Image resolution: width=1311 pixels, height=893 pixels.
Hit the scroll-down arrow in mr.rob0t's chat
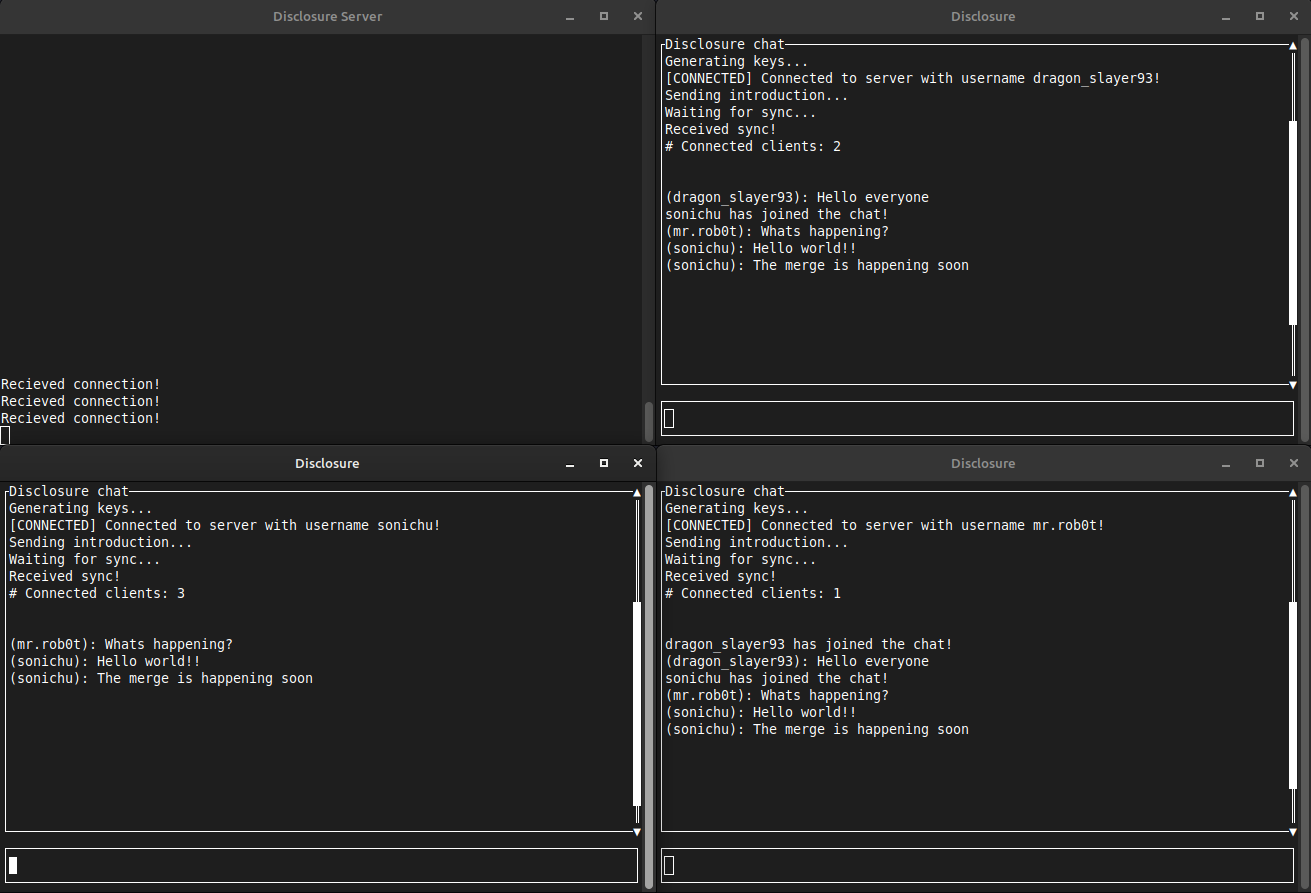1293,831
